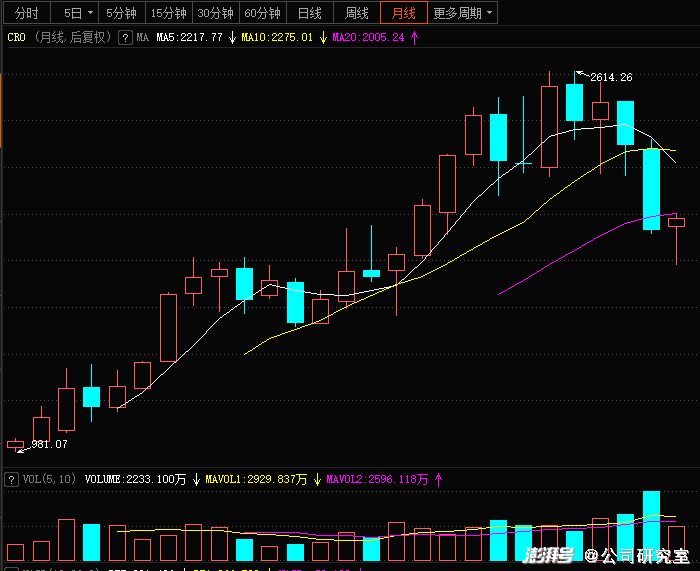Click the up arrow after MAVOL2 value
The height and width of the screenshot is (571, 700).
(438, 480)
